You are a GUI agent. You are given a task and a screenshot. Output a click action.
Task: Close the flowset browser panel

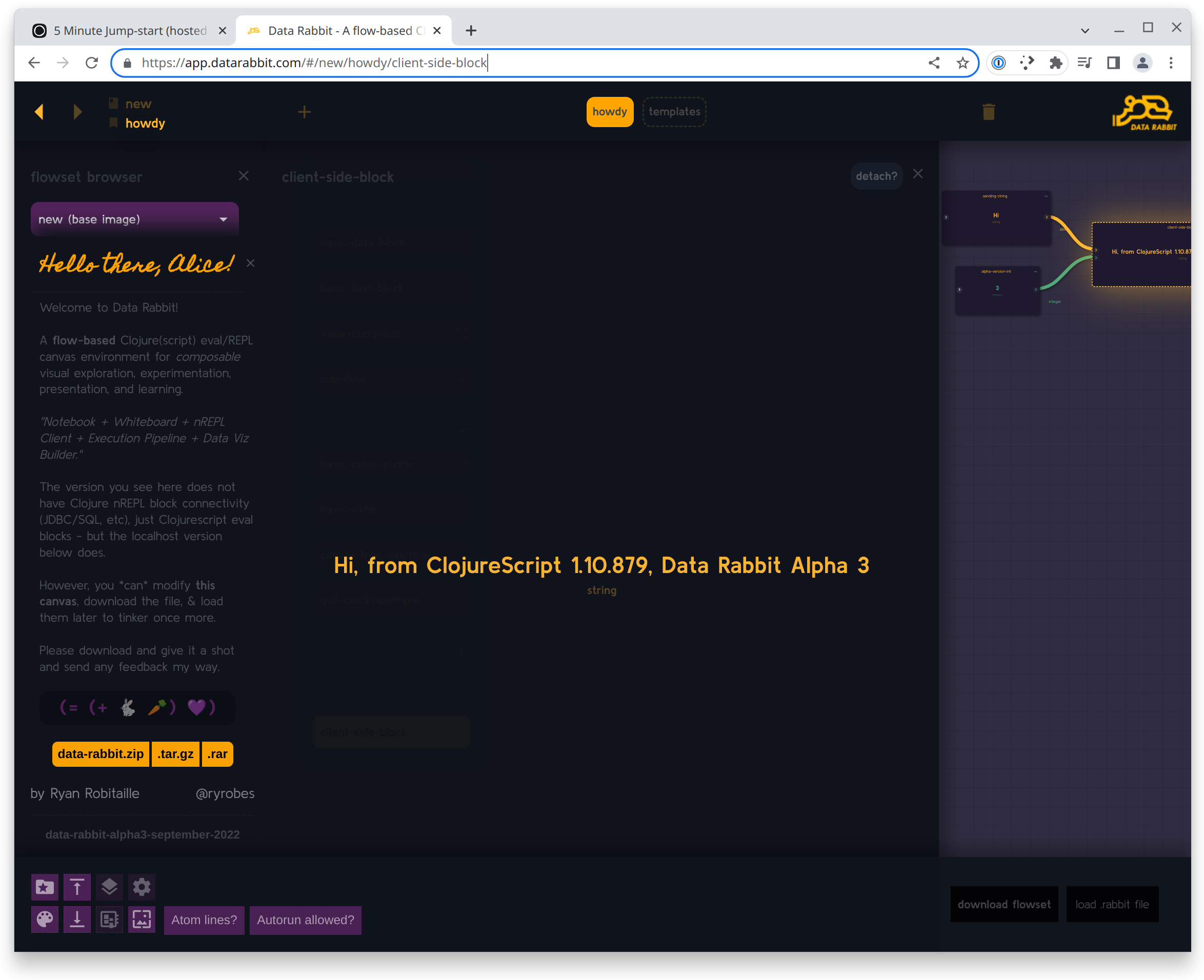(244, 176)
